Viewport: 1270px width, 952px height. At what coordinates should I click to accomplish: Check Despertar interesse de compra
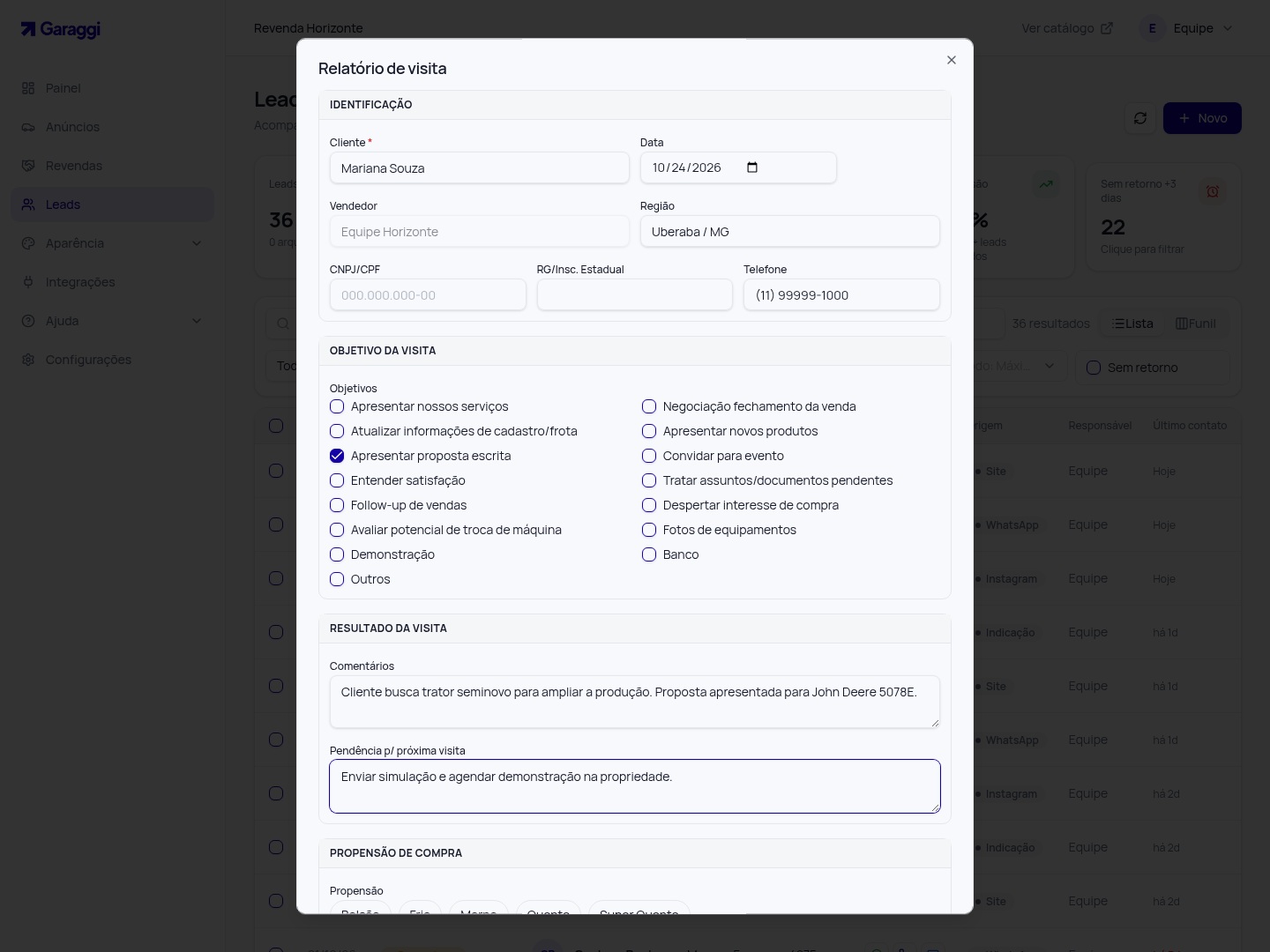(649, 505)
